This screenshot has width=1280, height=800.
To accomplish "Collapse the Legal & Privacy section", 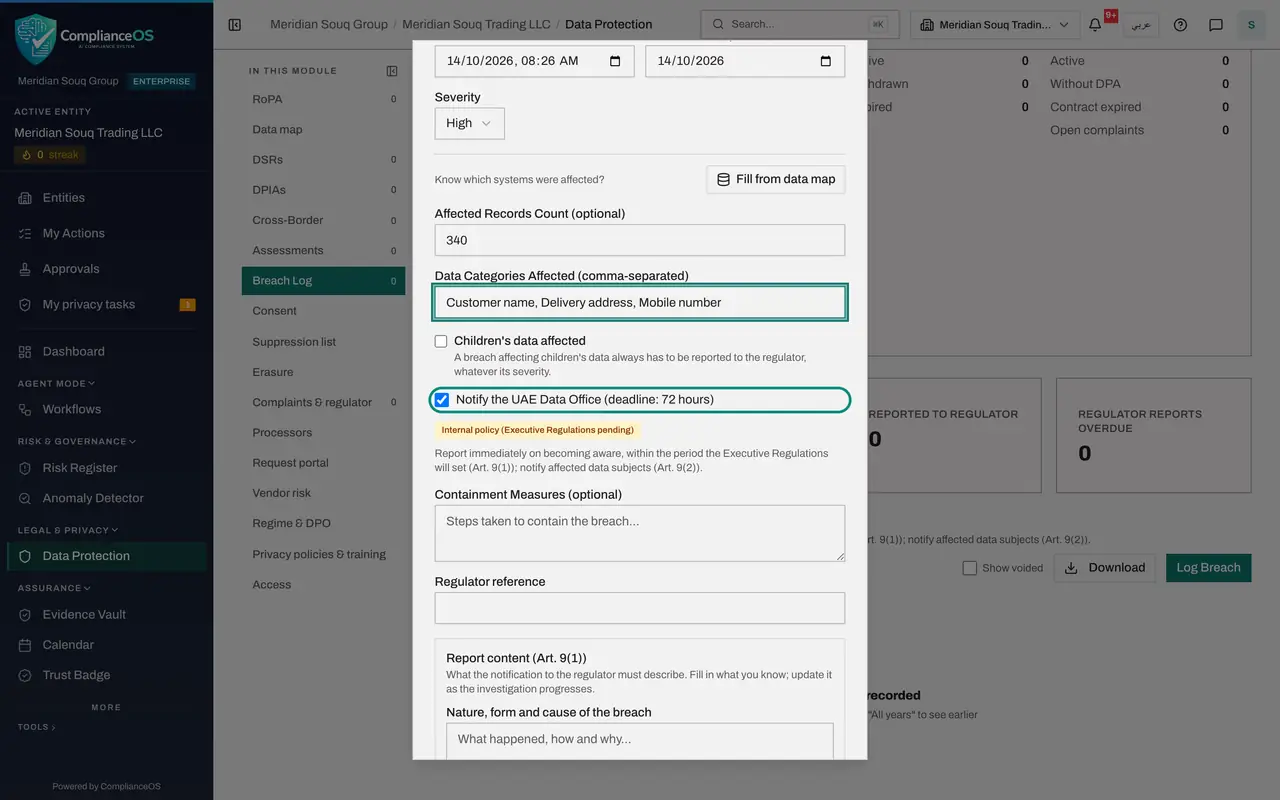I will pos(68,530).
